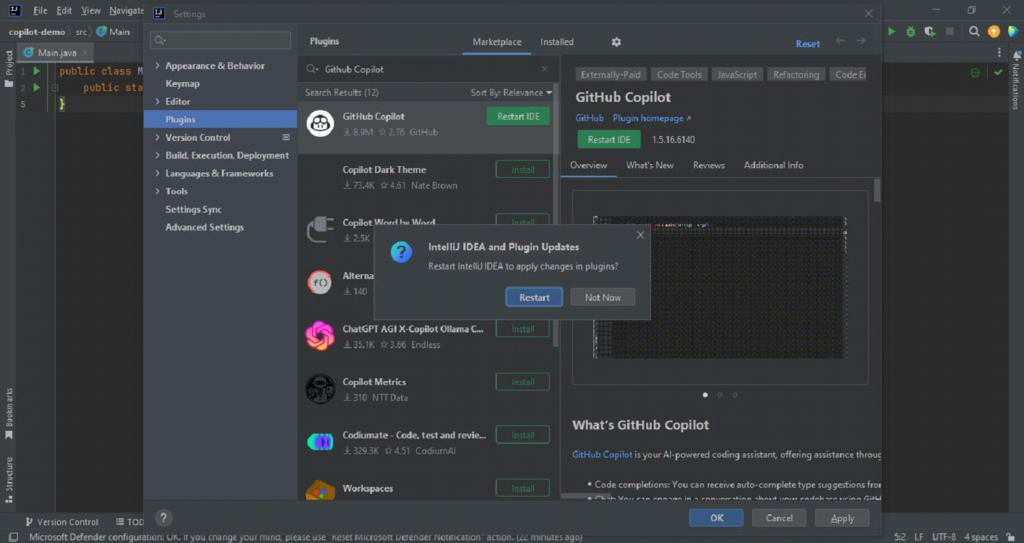
Task: Navigate back arrow in Settings header
Action: 840,41
